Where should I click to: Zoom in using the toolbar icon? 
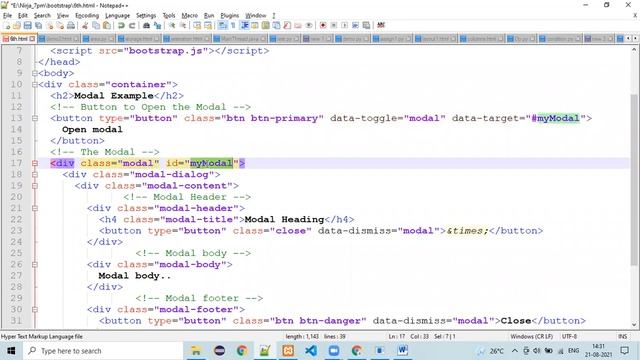pyautogui.click(x=172, y=25)
